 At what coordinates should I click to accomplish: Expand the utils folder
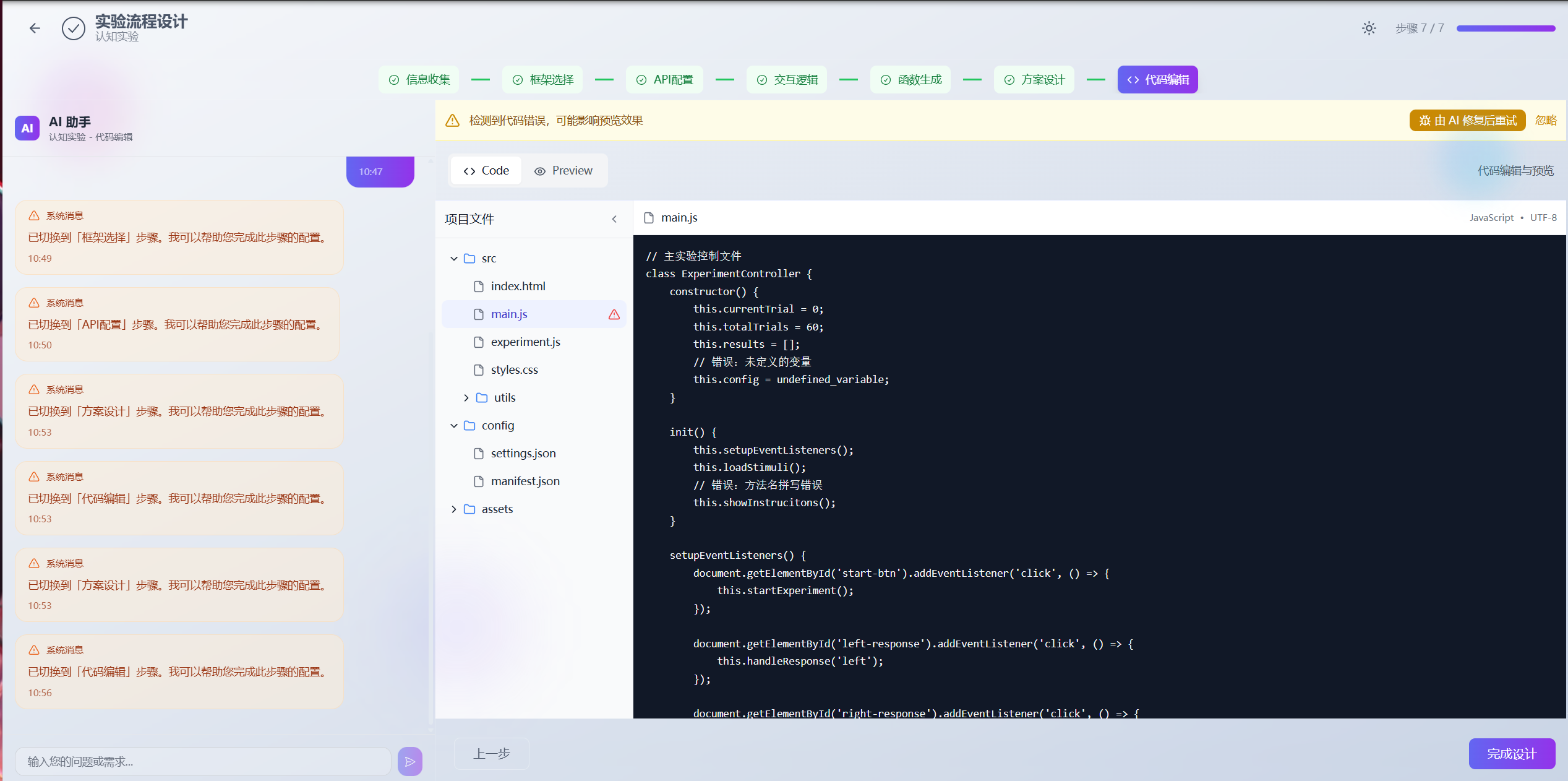pyautogui.click(x=466, y=397)
